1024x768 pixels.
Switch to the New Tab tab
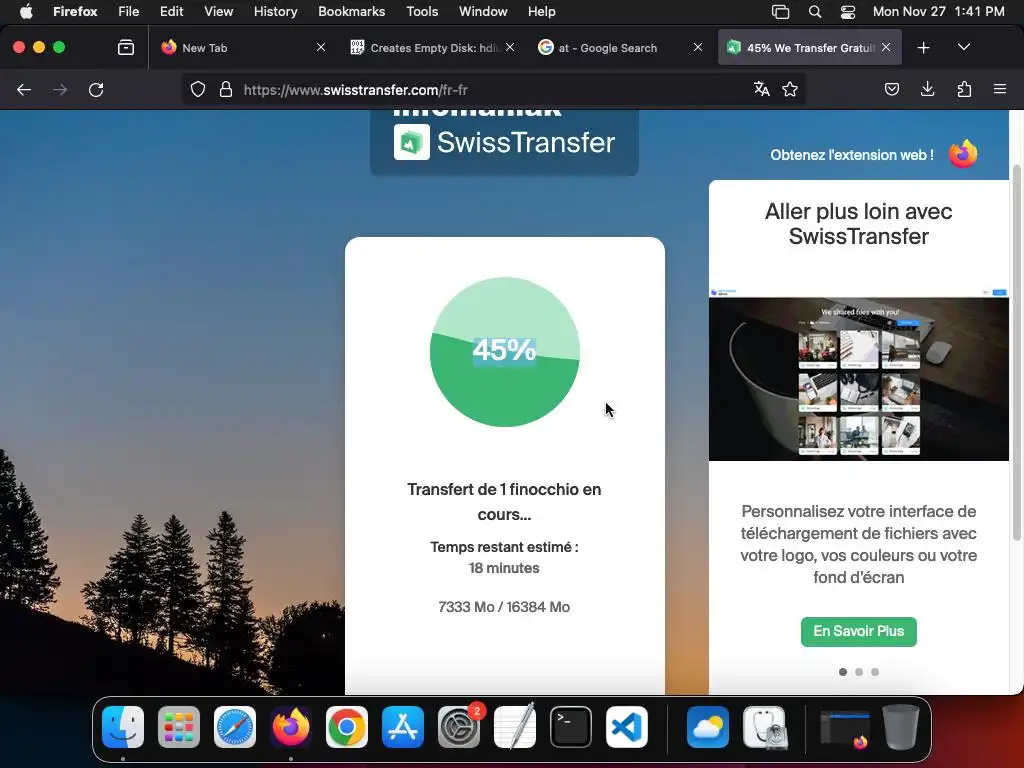tap(242, 48)
